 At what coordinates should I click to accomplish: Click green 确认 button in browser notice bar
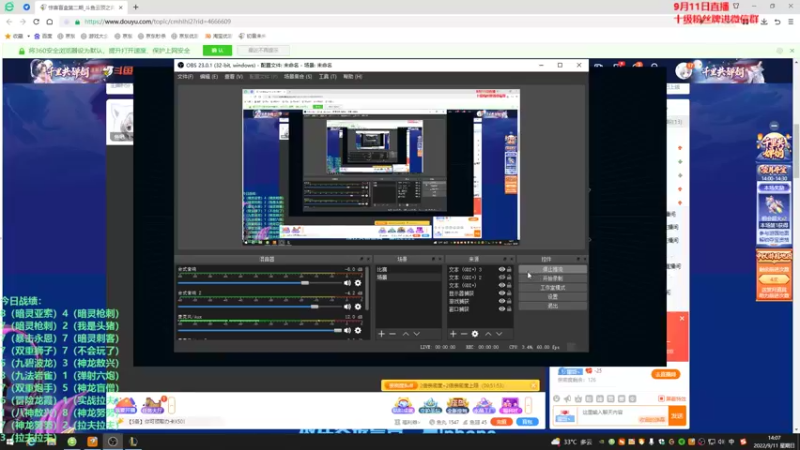pyautogui.click(x=217, y=51)
